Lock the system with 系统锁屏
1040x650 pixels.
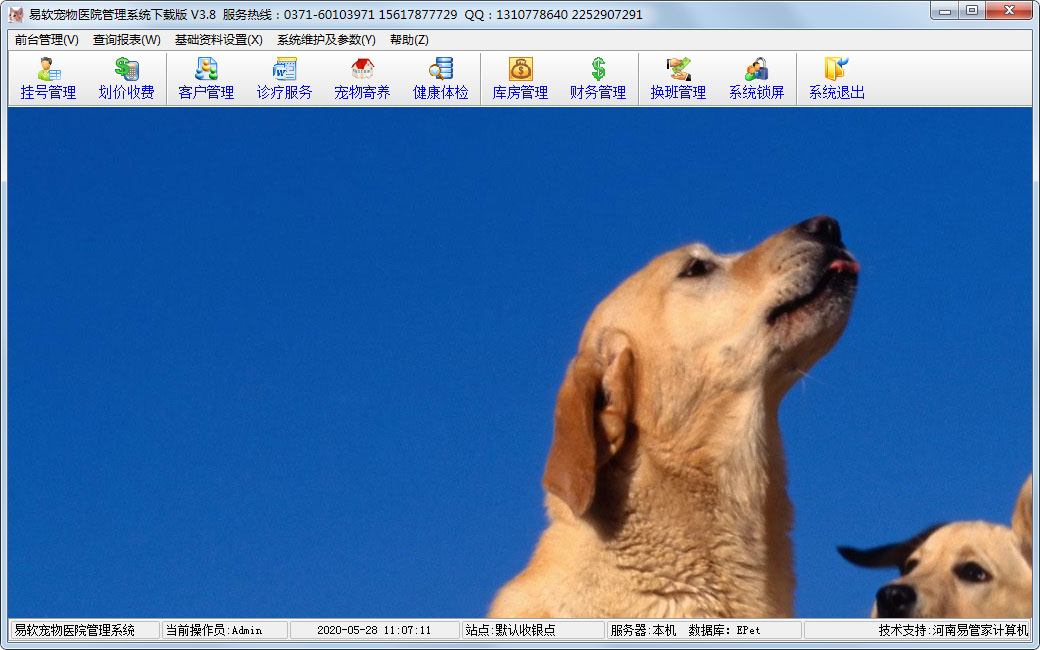(756, 79)
